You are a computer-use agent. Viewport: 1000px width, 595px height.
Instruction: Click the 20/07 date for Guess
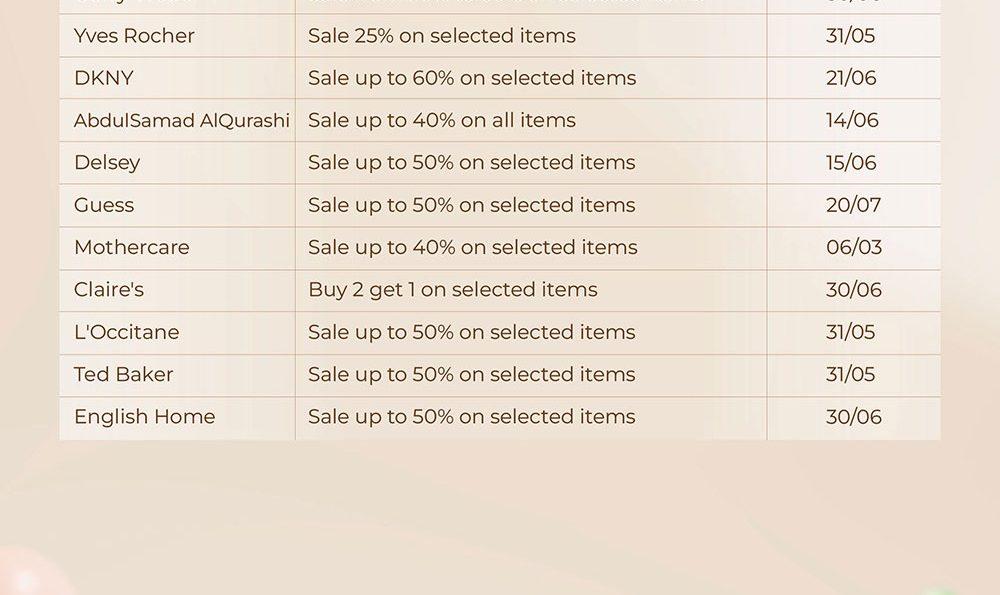[853, 205]
